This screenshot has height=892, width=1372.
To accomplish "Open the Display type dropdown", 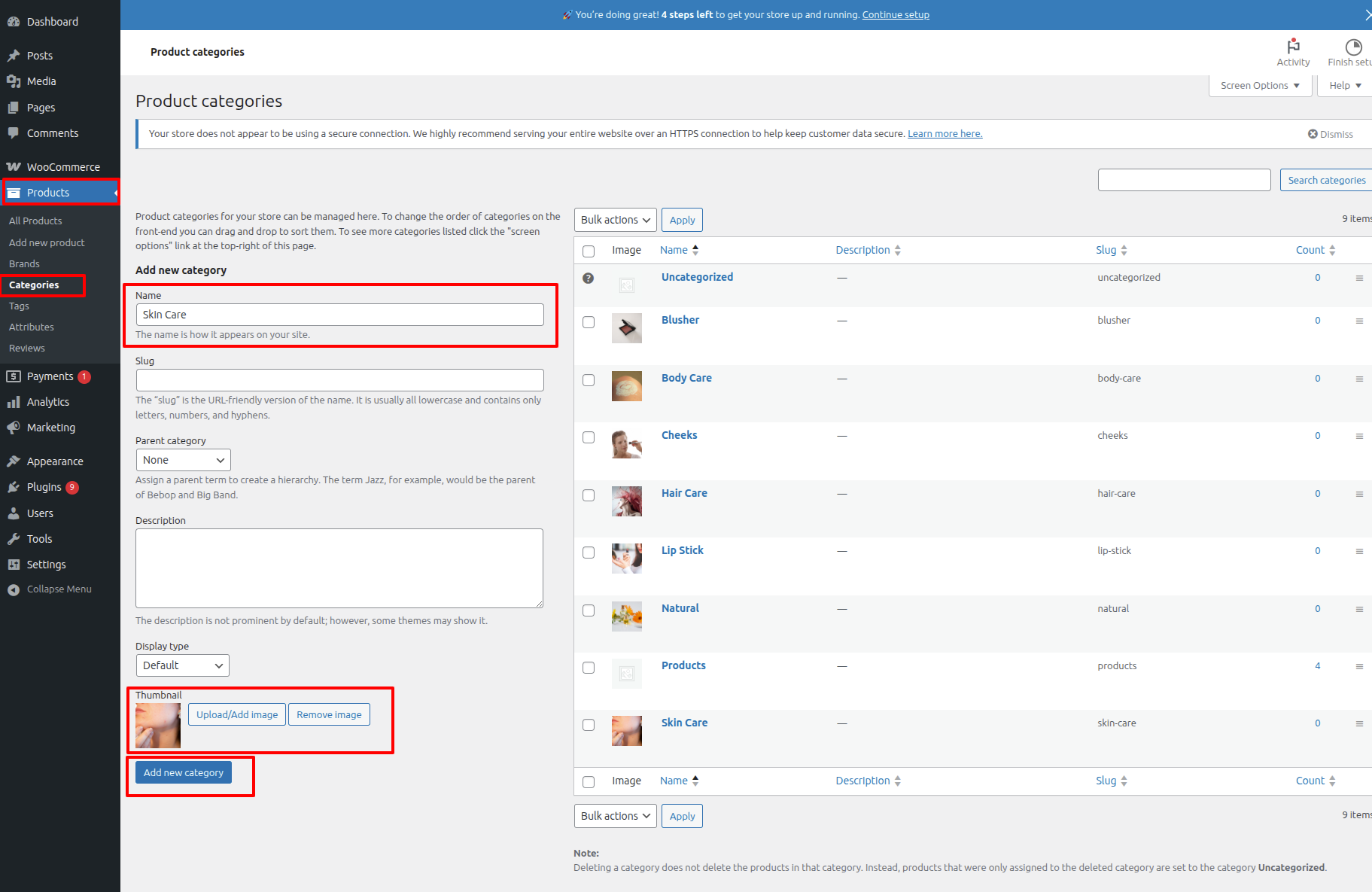I will click(182, 665).
